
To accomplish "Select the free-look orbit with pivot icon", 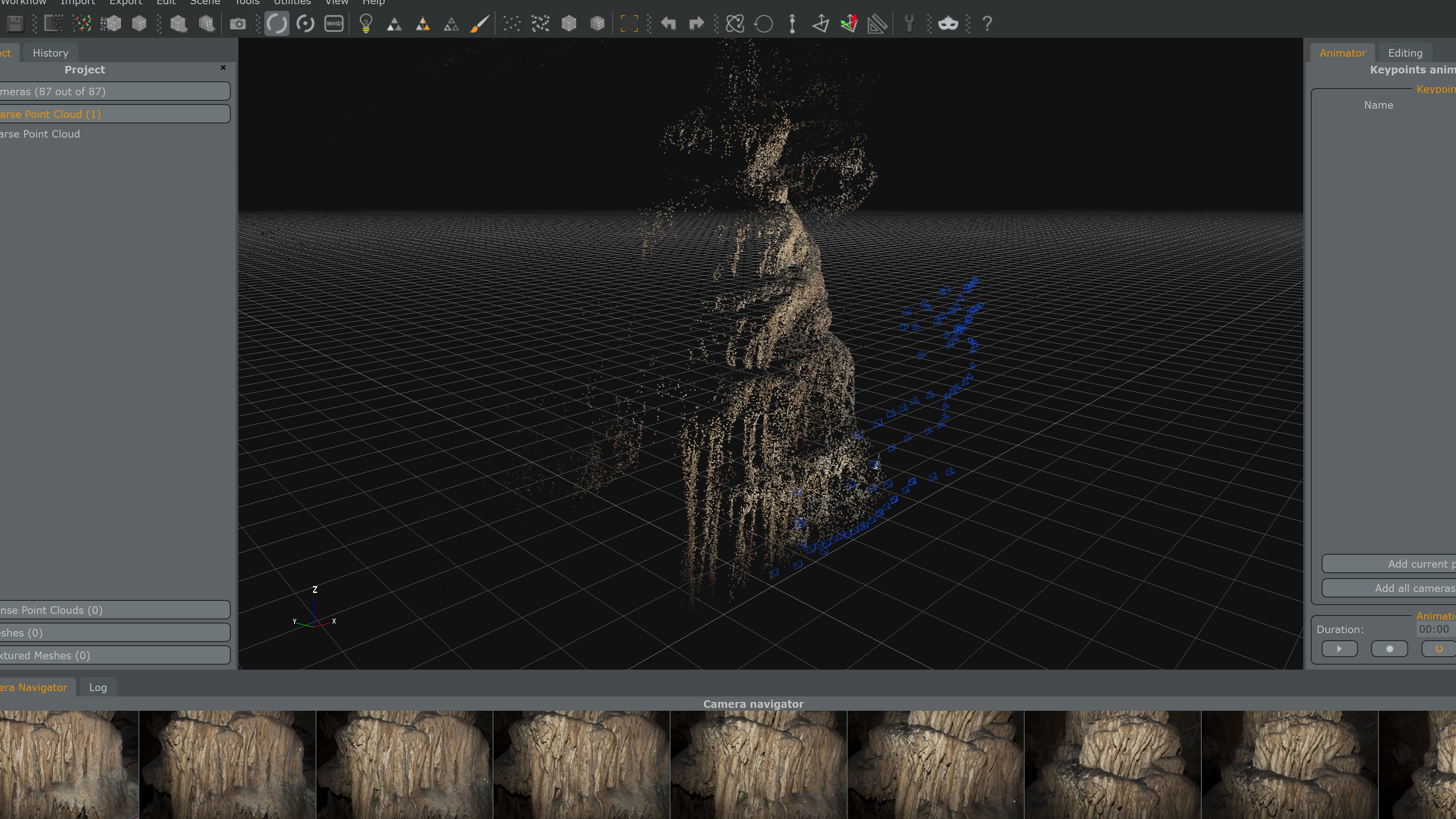I will [x=305, y=24].
